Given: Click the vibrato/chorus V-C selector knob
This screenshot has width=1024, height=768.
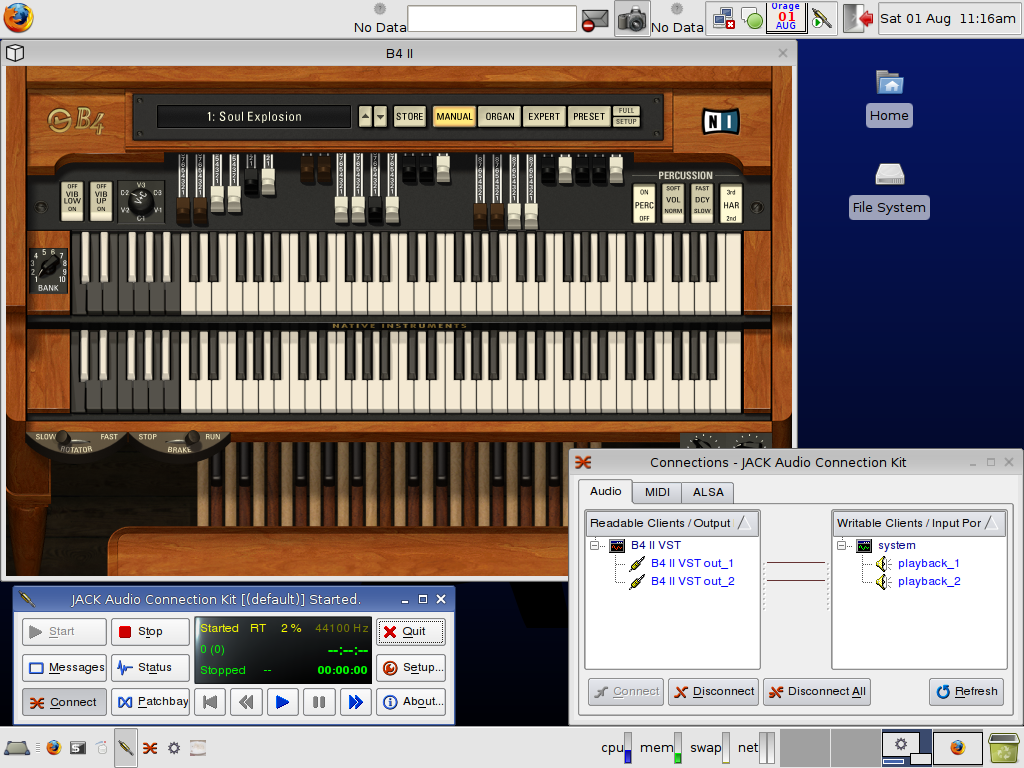Looking at the screenshot, I should click(140, 201).
